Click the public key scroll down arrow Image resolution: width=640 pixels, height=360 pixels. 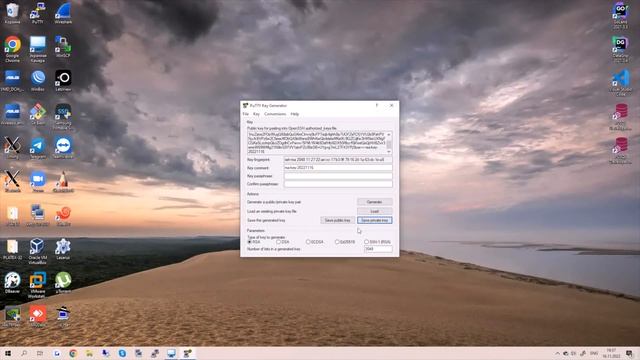(x=389, y=152)
